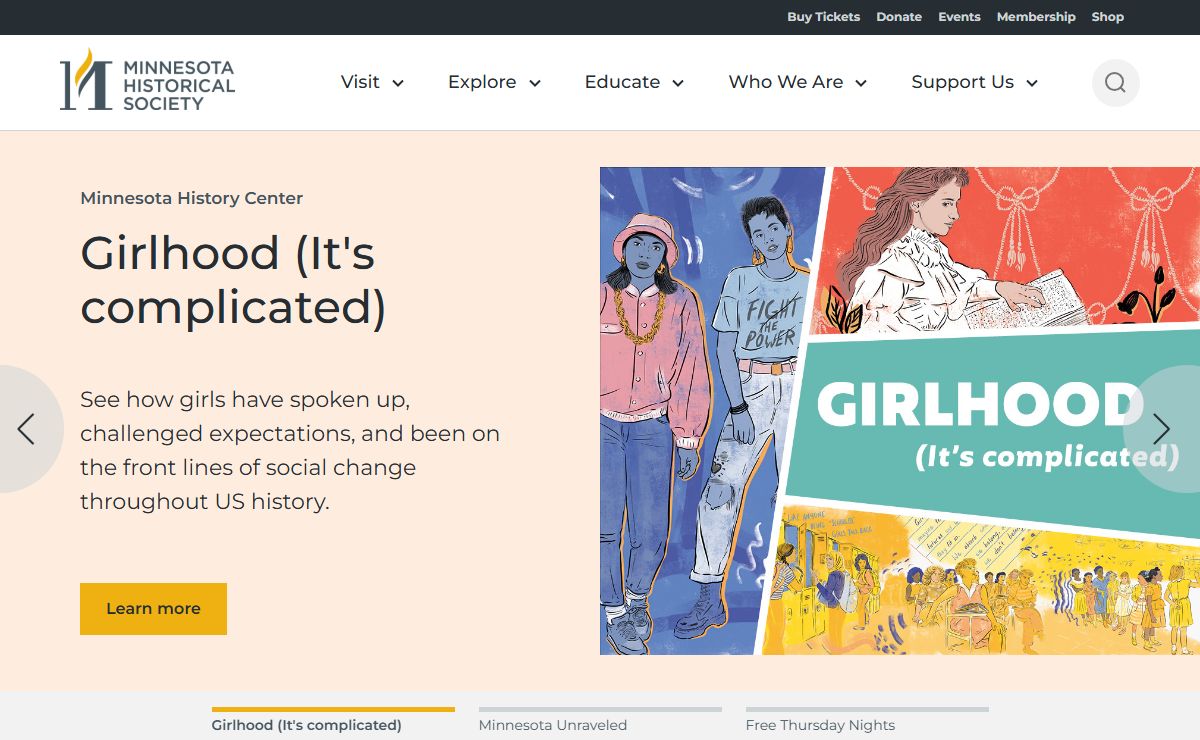The image size is (1200, 740).
Task: Click the Minnesota History Center label
Action: tap(191, 198)
